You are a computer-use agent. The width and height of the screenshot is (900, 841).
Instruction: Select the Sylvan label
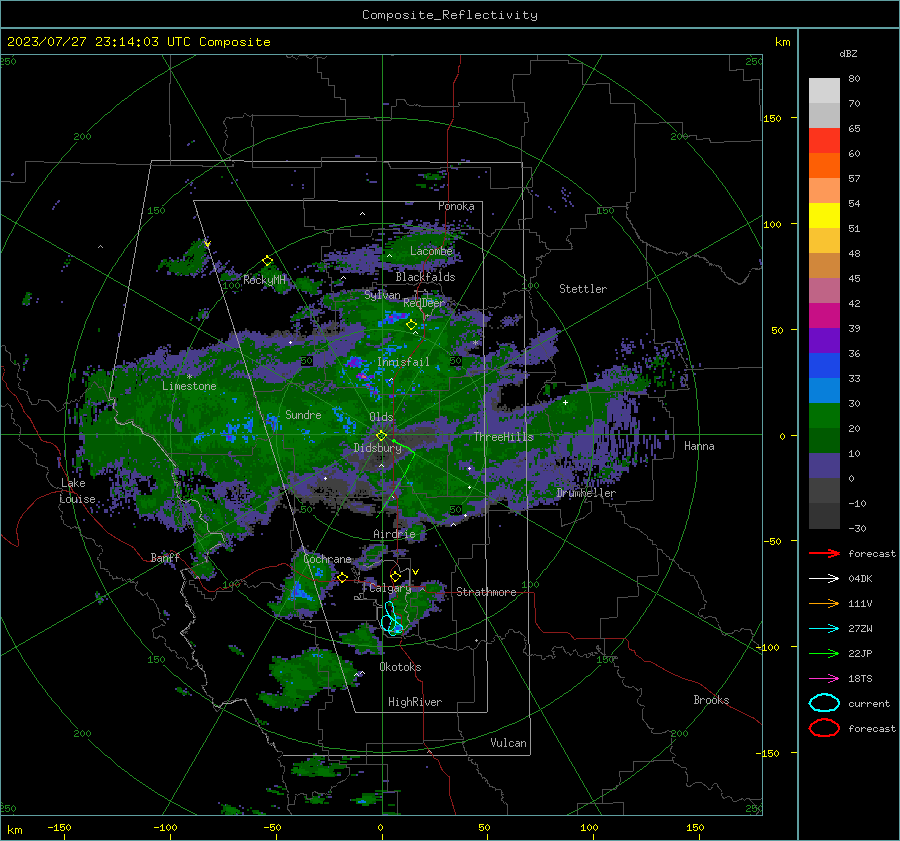(382, 295)
